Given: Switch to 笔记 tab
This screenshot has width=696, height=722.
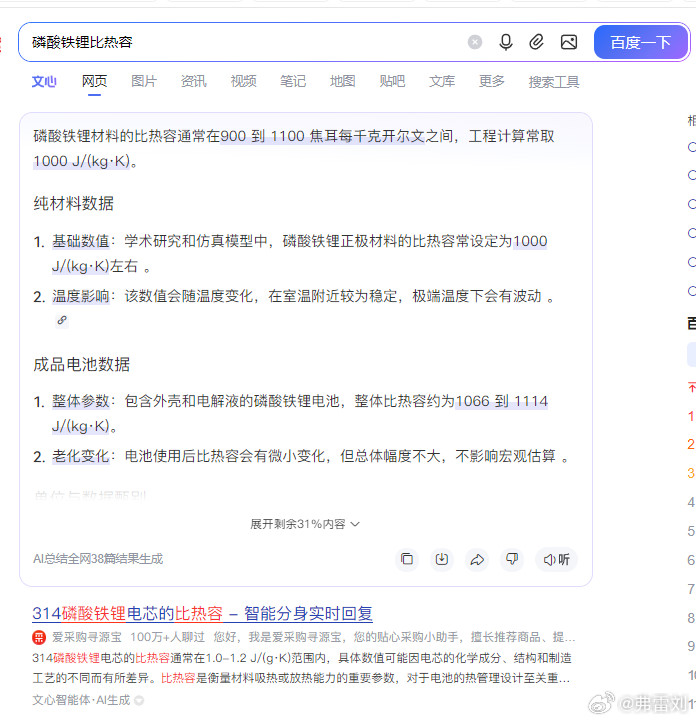Looking at the screenshot, I should (293, 82).
